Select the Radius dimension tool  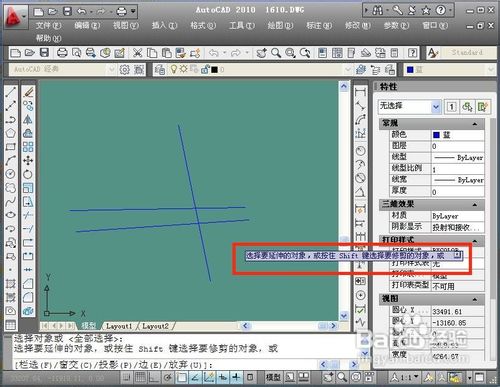pyautogui.click(x=360, y=151)
